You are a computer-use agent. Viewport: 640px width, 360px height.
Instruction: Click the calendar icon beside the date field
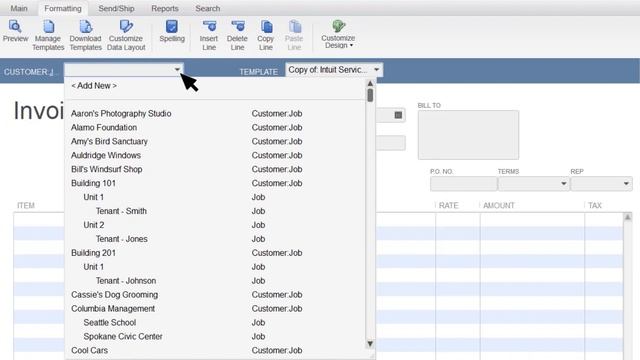398,115
